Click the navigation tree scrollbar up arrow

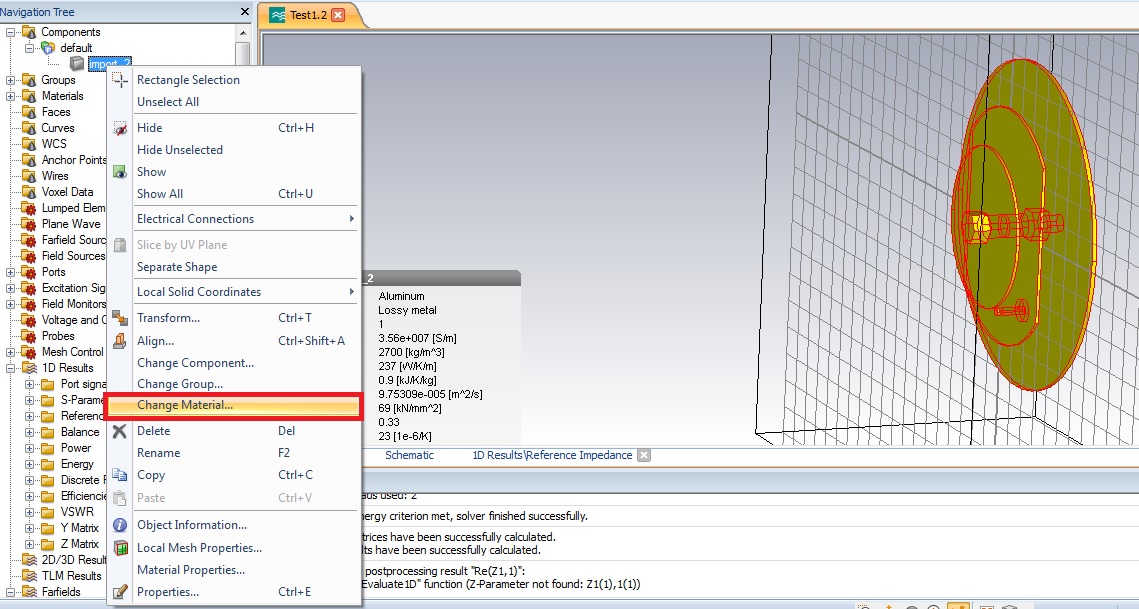(243, 33)
